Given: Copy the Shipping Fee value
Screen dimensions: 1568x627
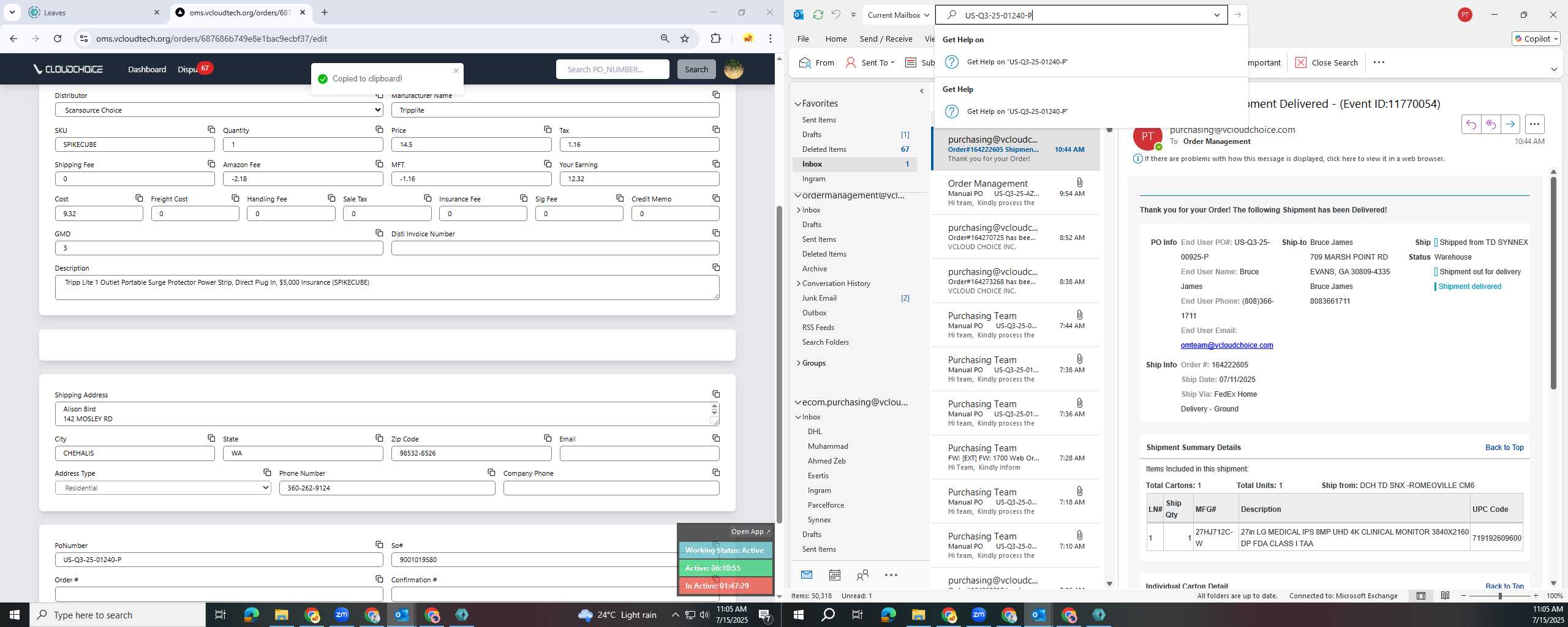Looking at the screenshot, I should tap(211, 163).
